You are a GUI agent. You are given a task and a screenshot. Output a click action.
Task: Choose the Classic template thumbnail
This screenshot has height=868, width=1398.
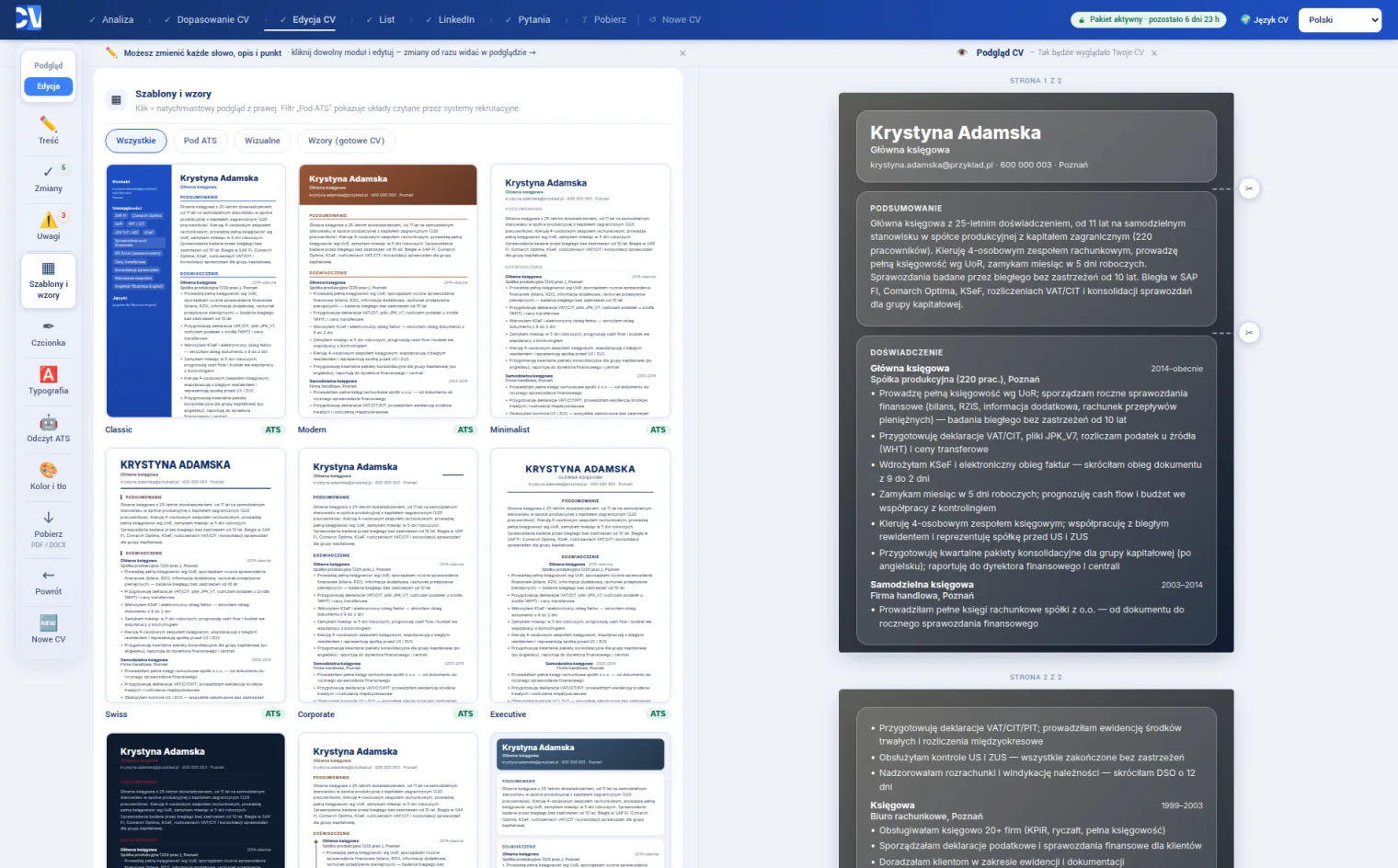(195, 291)
